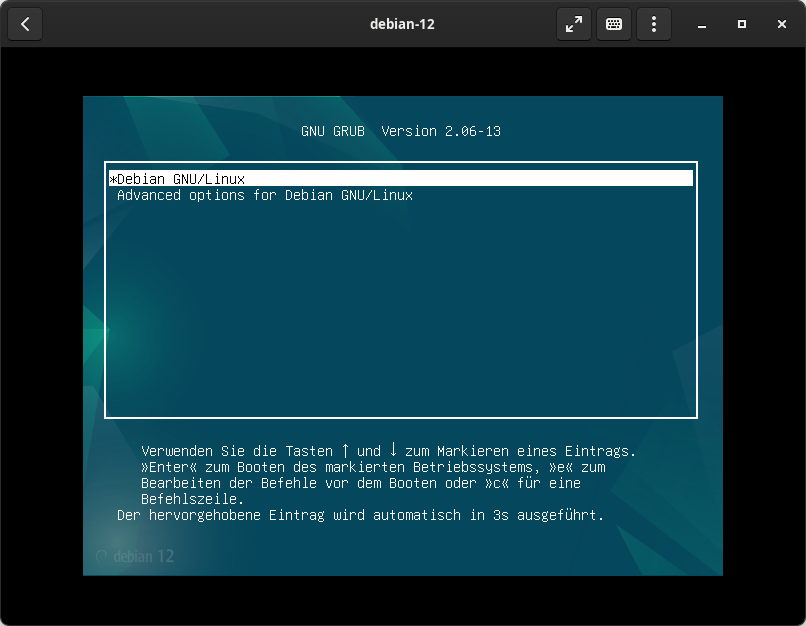Select the Debian GNU/Linux boot entry

coord(401,178)
